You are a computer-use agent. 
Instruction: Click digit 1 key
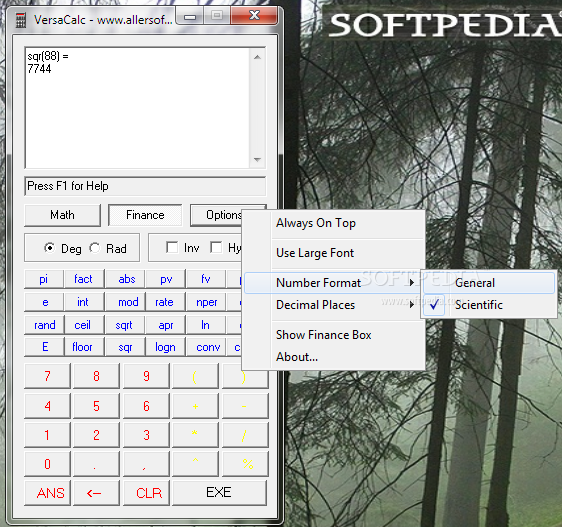coord(47,435)
